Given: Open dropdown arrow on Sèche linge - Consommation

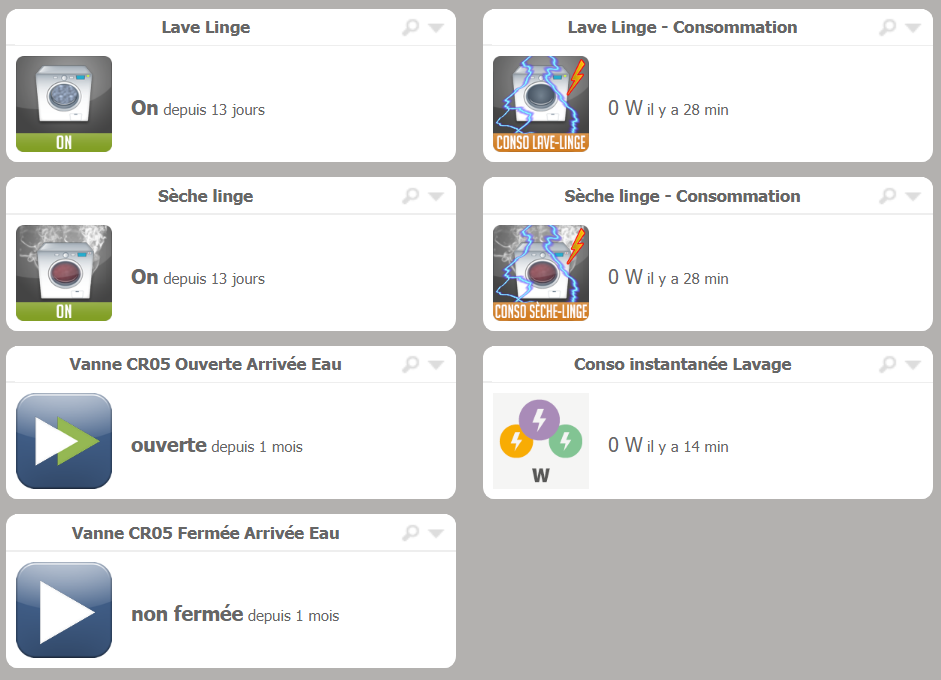Looking at the screenshot, I should [x=912, y=197].
